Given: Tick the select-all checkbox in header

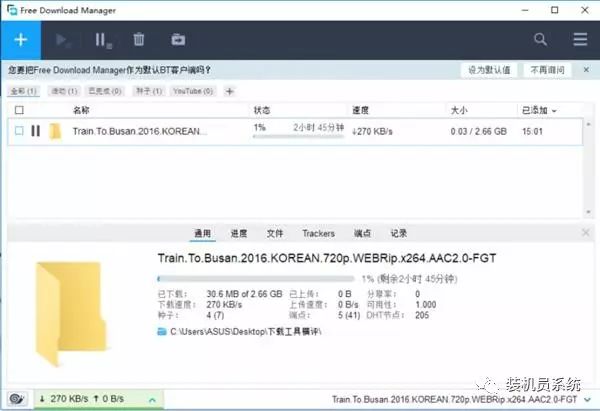Looking at the screenshot, I should tap(19, 110).
